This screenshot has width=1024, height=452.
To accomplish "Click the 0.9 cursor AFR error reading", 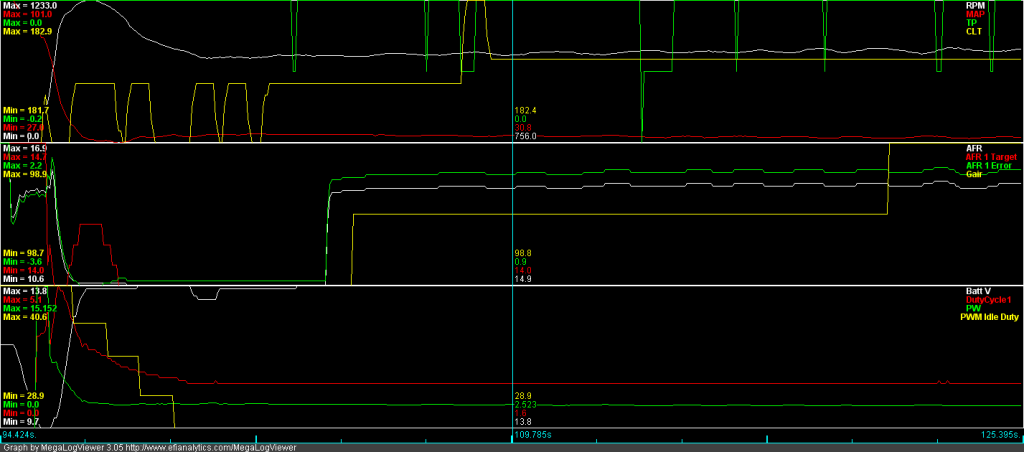I will [x=521, y=261].
